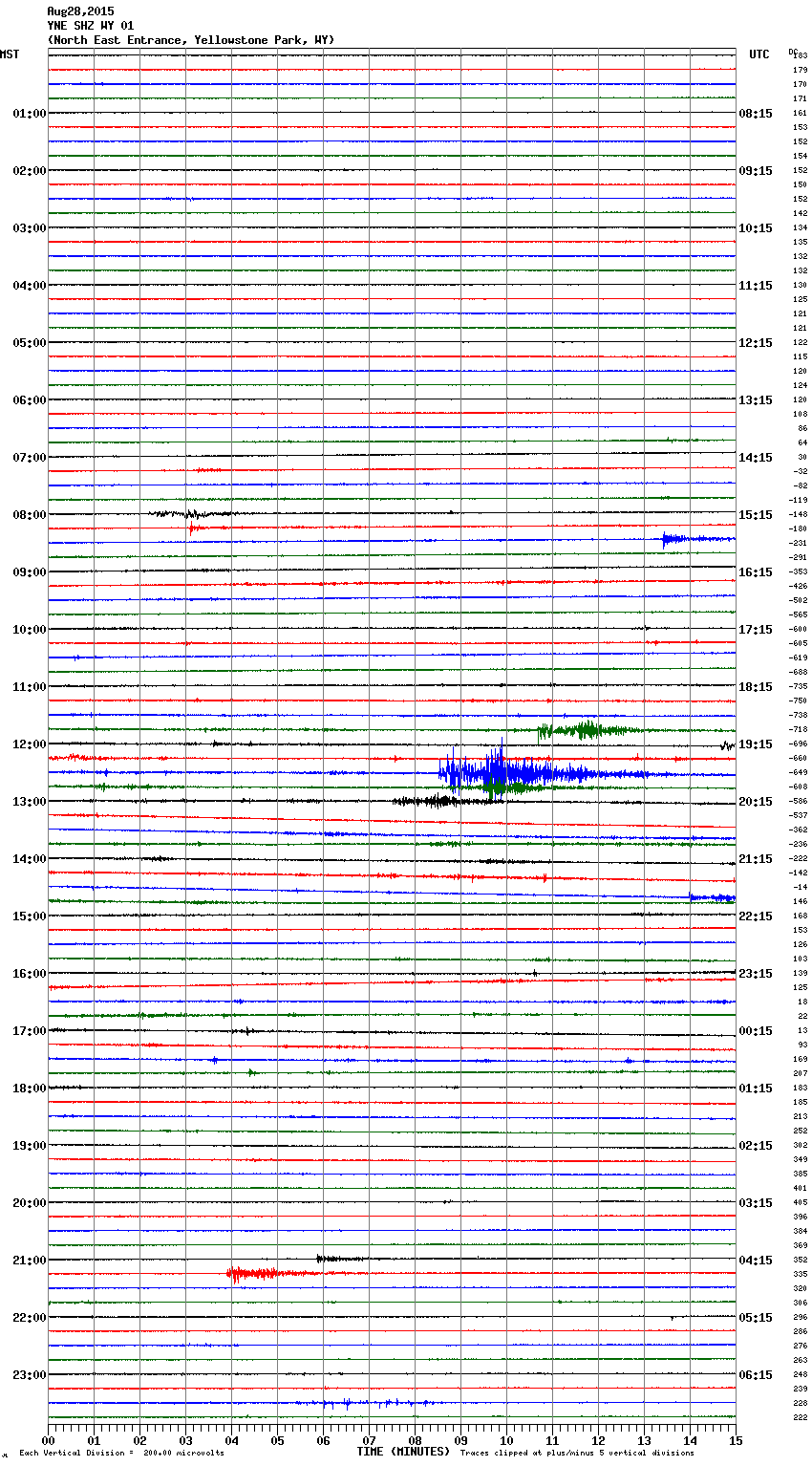Select the 09:15 UTC time label
Image resolution: width=812 pixels, height=1466 pixels.
coord(756,171)
